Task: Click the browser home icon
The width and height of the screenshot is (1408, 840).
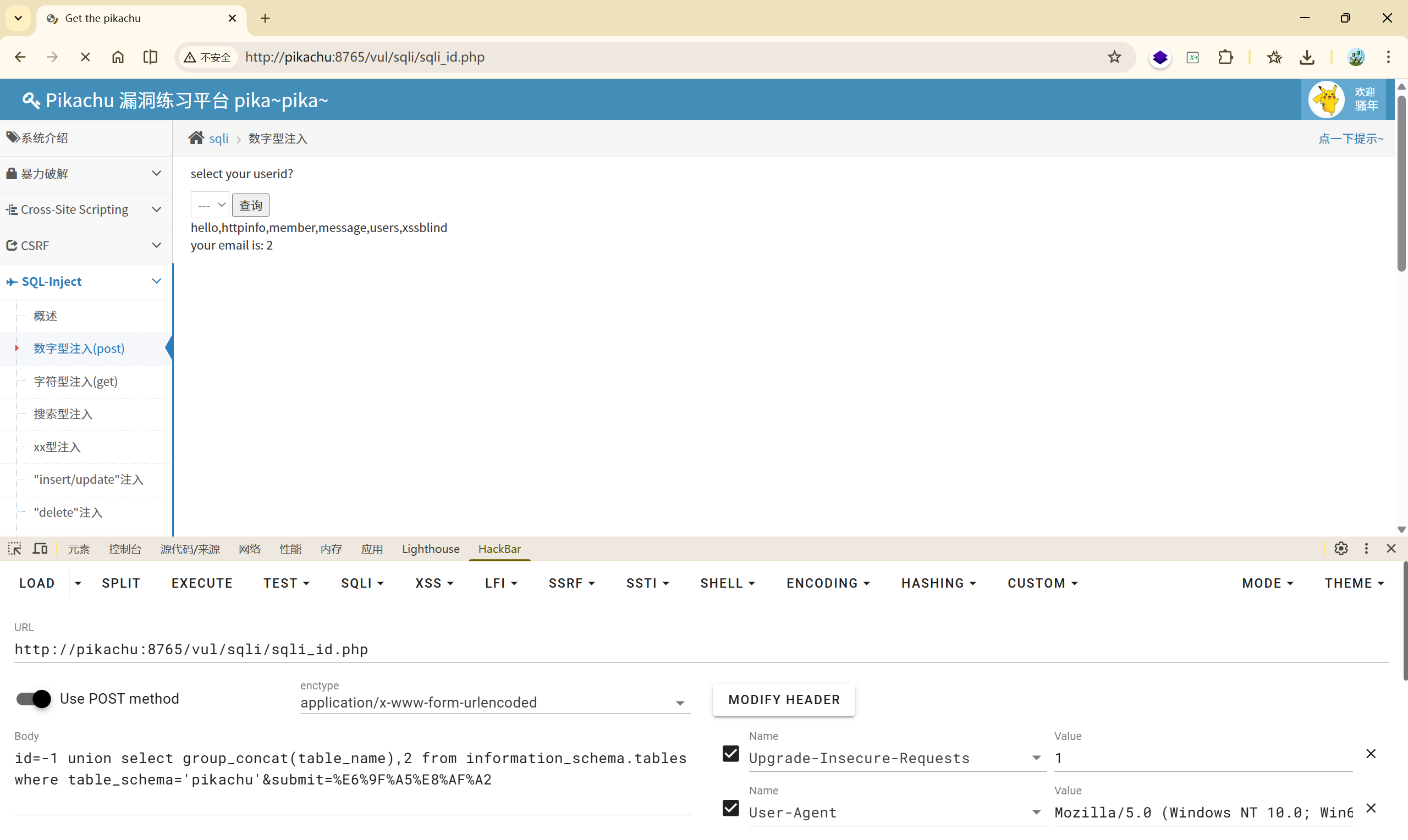Action: [118, 57]
